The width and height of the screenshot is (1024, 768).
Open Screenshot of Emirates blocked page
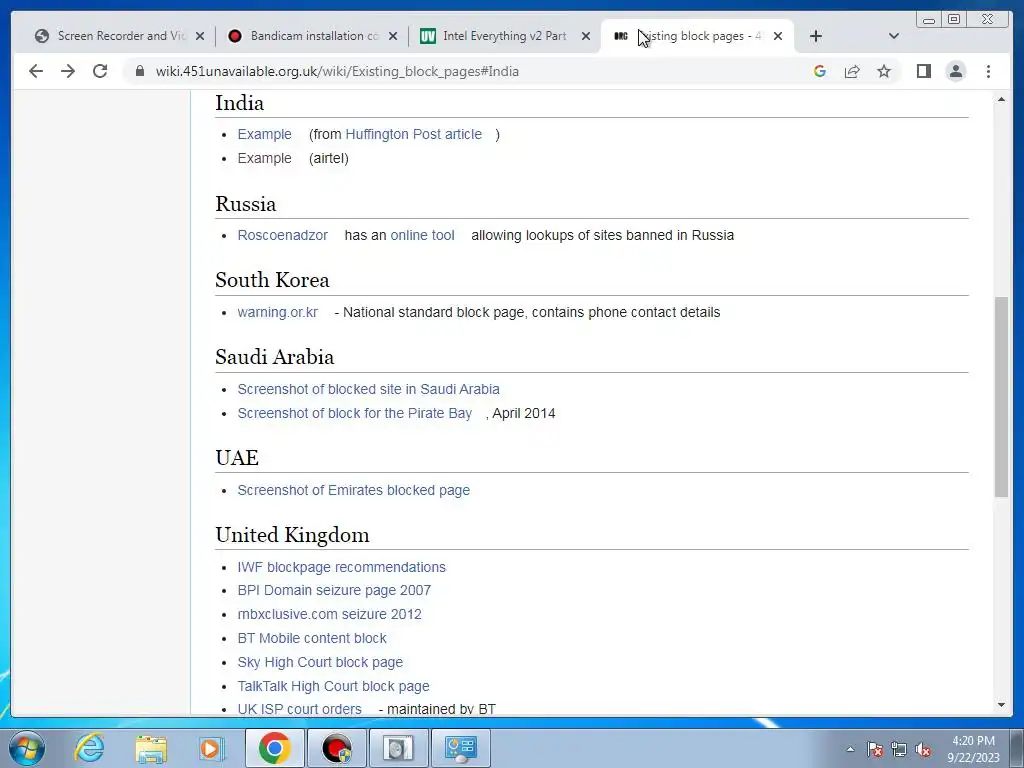click(x=353, y=490)
